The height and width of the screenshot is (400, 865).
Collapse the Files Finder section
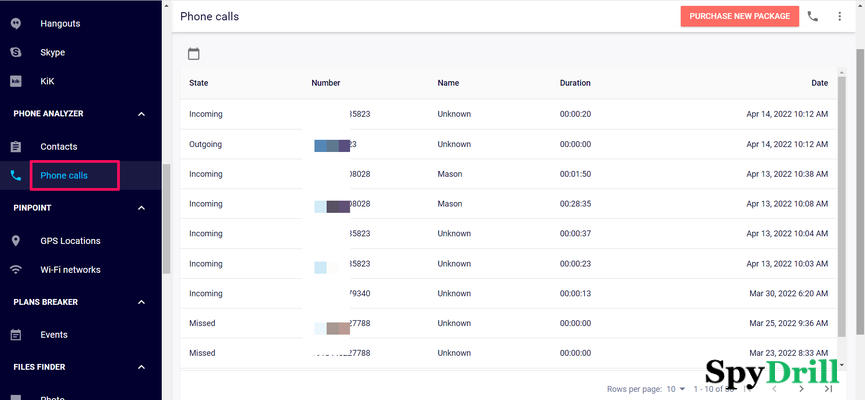point(141,367)
